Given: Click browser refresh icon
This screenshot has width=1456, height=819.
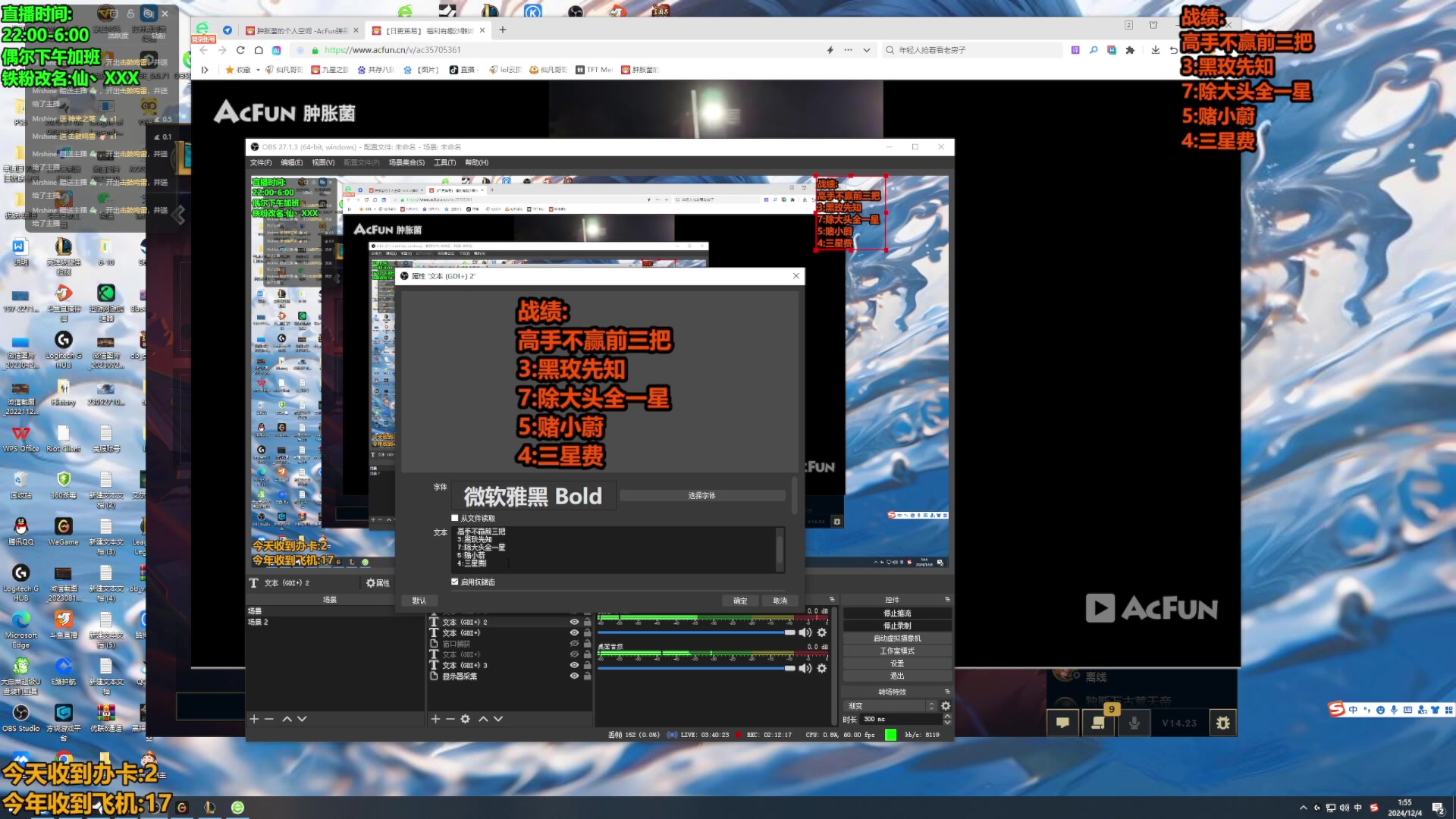Looking at the screenshot, I should click(240, 50).
